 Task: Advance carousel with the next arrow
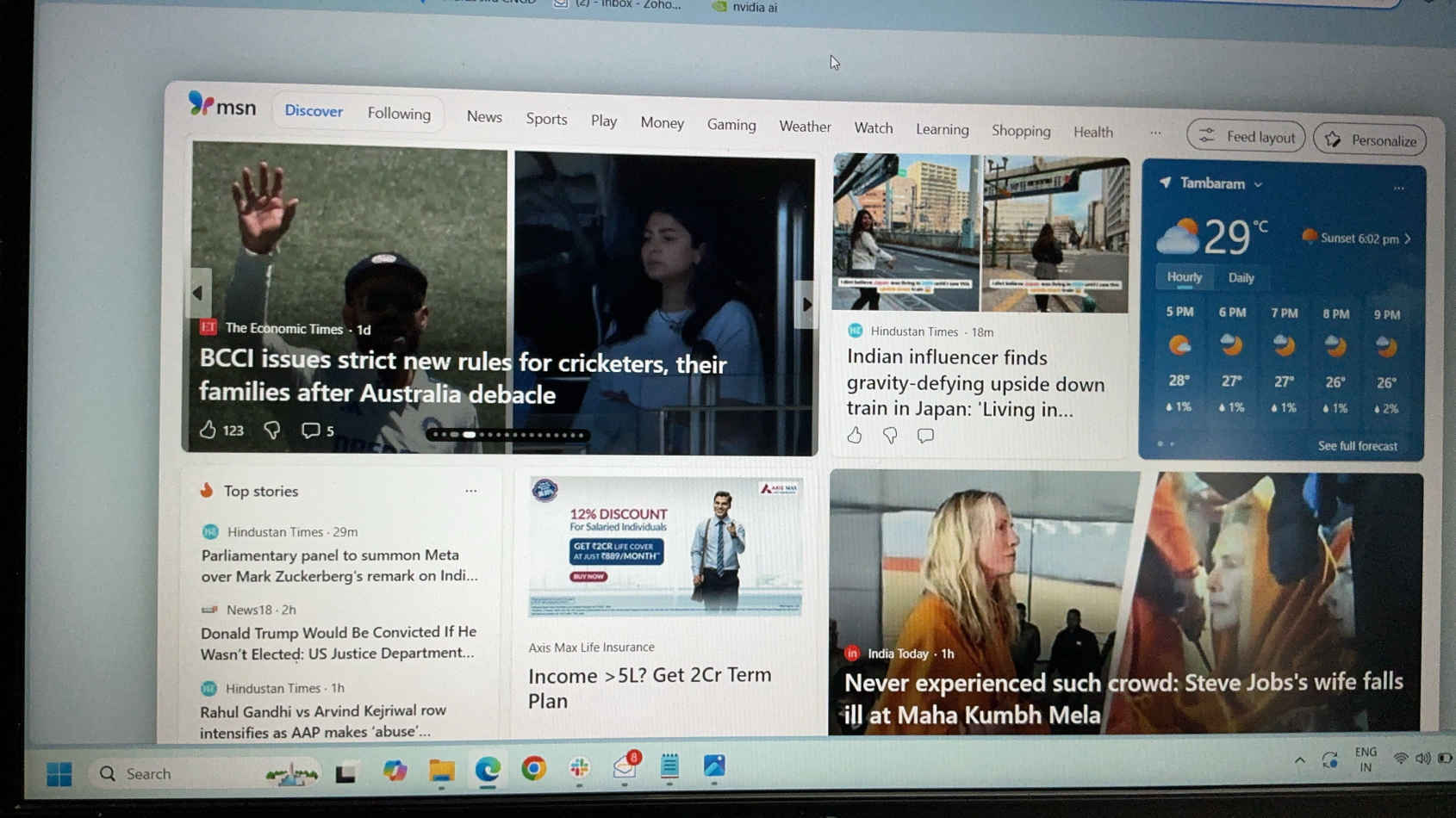pyautogui.click(x=806, y=304)
